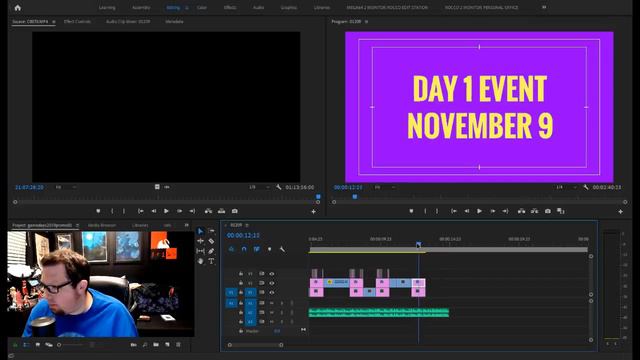This screenshot has height=360, width=640.
Task: Switch to the Color workspace
Action: click(202, 7)
